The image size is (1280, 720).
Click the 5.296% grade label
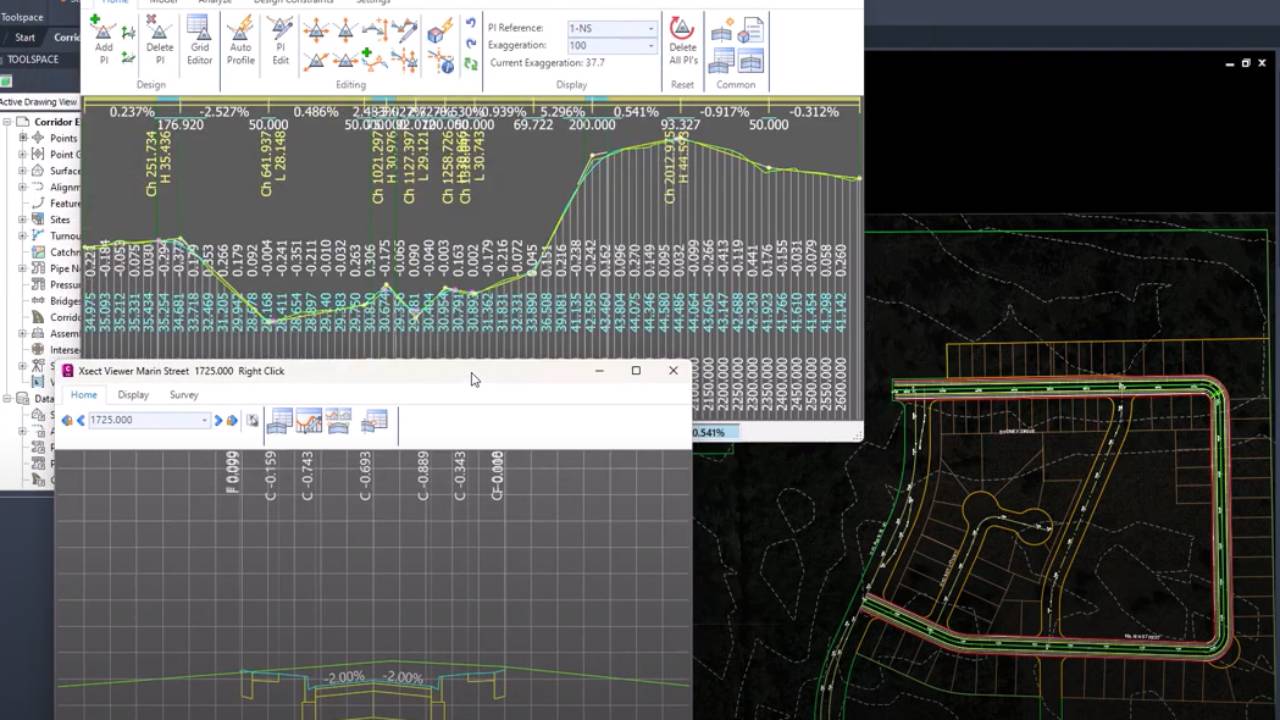click(561, 112)
